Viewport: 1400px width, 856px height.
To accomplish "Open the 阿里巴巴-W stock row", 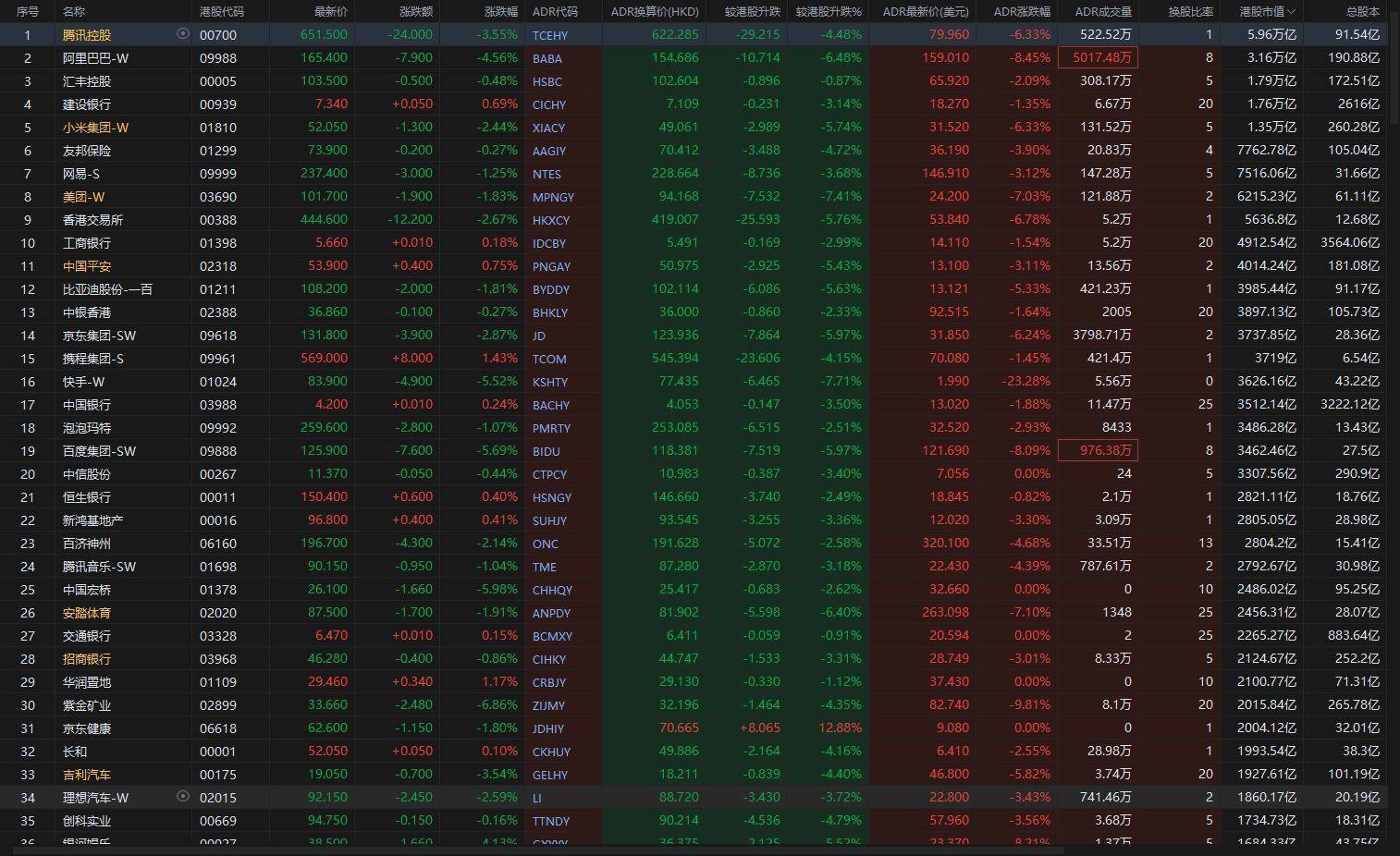I will [x=96, y=58].
